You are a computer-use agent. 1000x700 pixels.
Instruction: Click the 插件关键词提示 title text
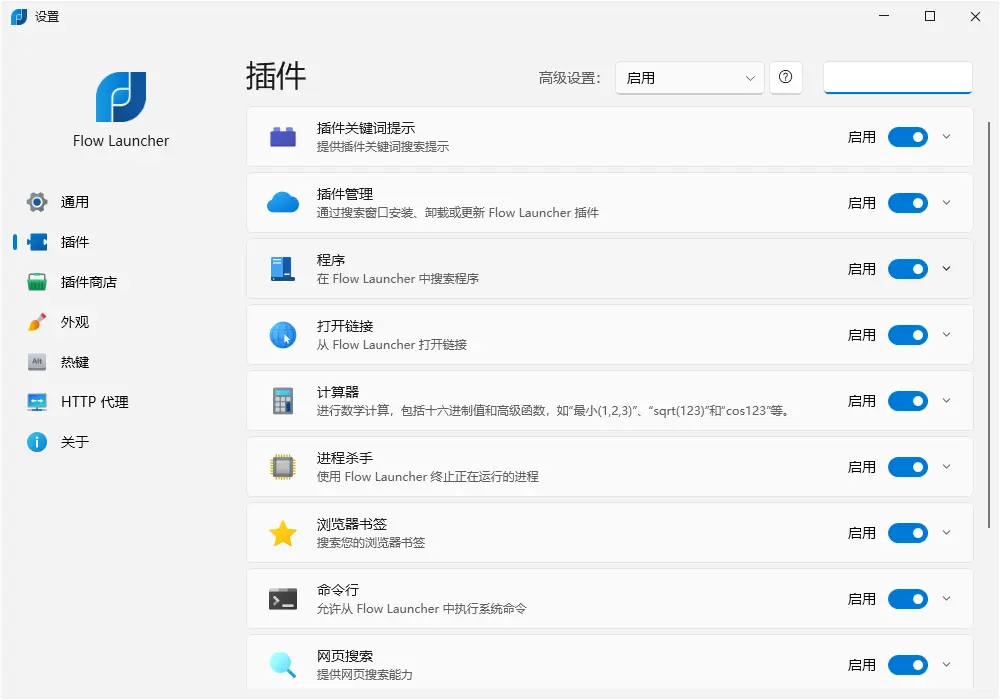pyautogui.click(x=365, y=128)
